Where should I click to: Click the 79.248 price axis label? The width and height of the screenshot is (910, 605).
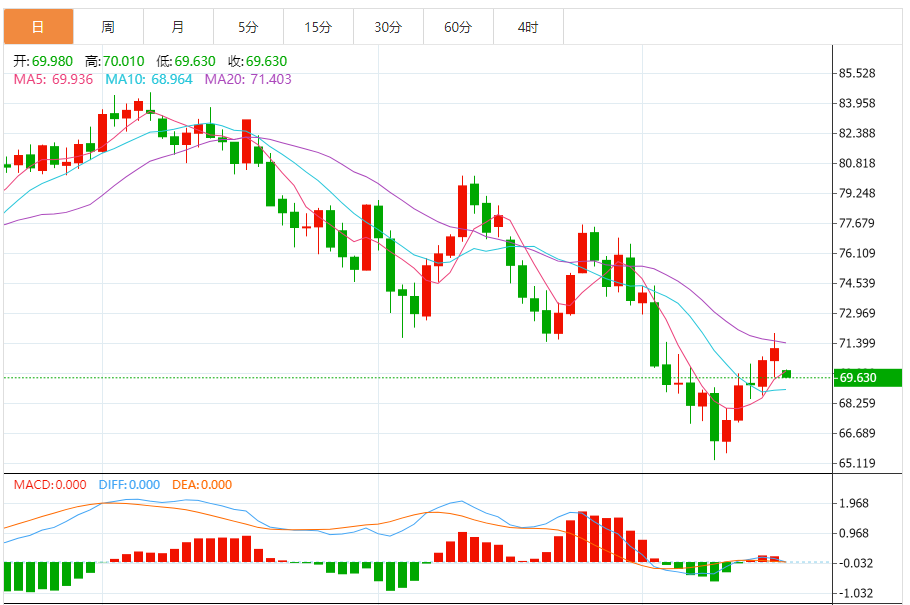pos(857,193)
